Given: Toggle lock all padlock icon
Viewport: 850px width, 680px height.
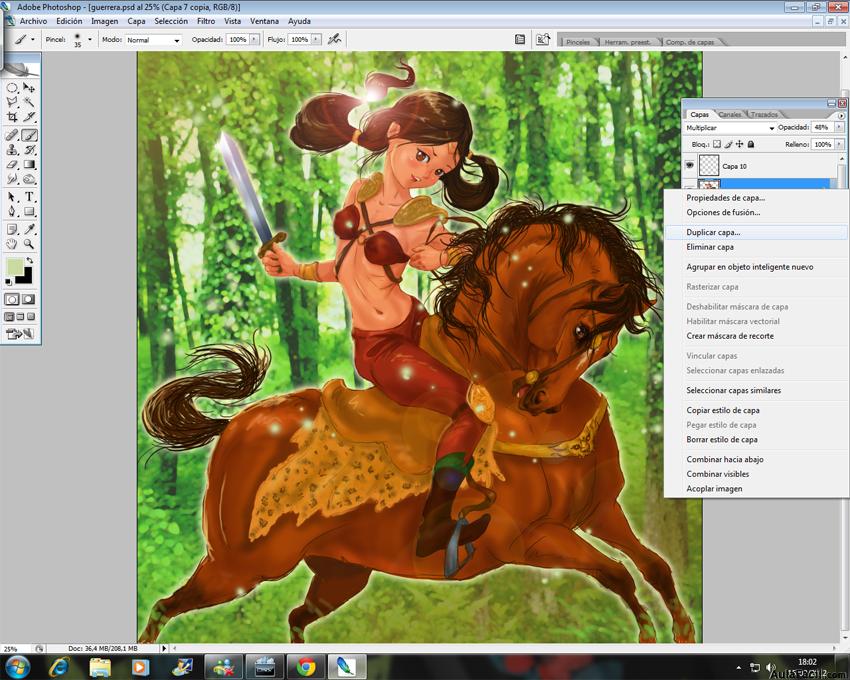Looking at the screenshot, I should [x=751, y=144].
